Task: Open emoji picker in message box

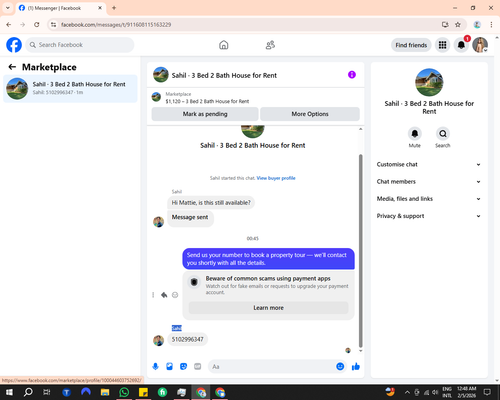Action: click(340, 367)
